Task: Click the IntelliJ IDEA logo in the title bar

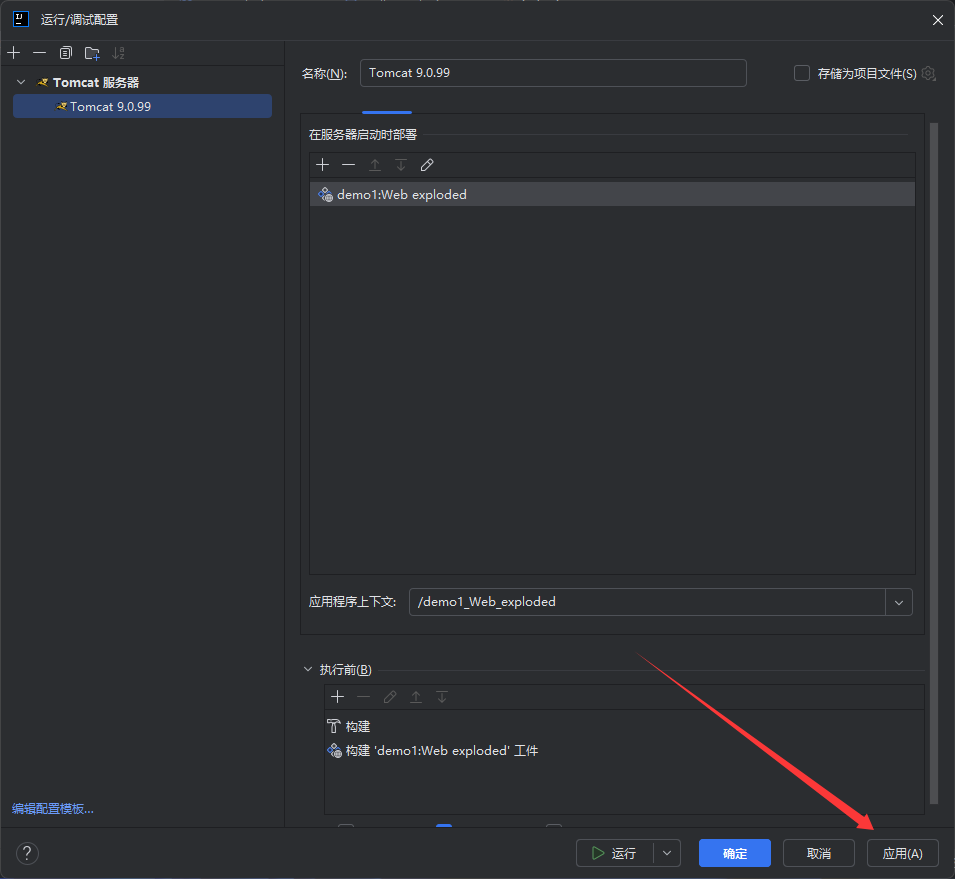Action: (21, 19)
